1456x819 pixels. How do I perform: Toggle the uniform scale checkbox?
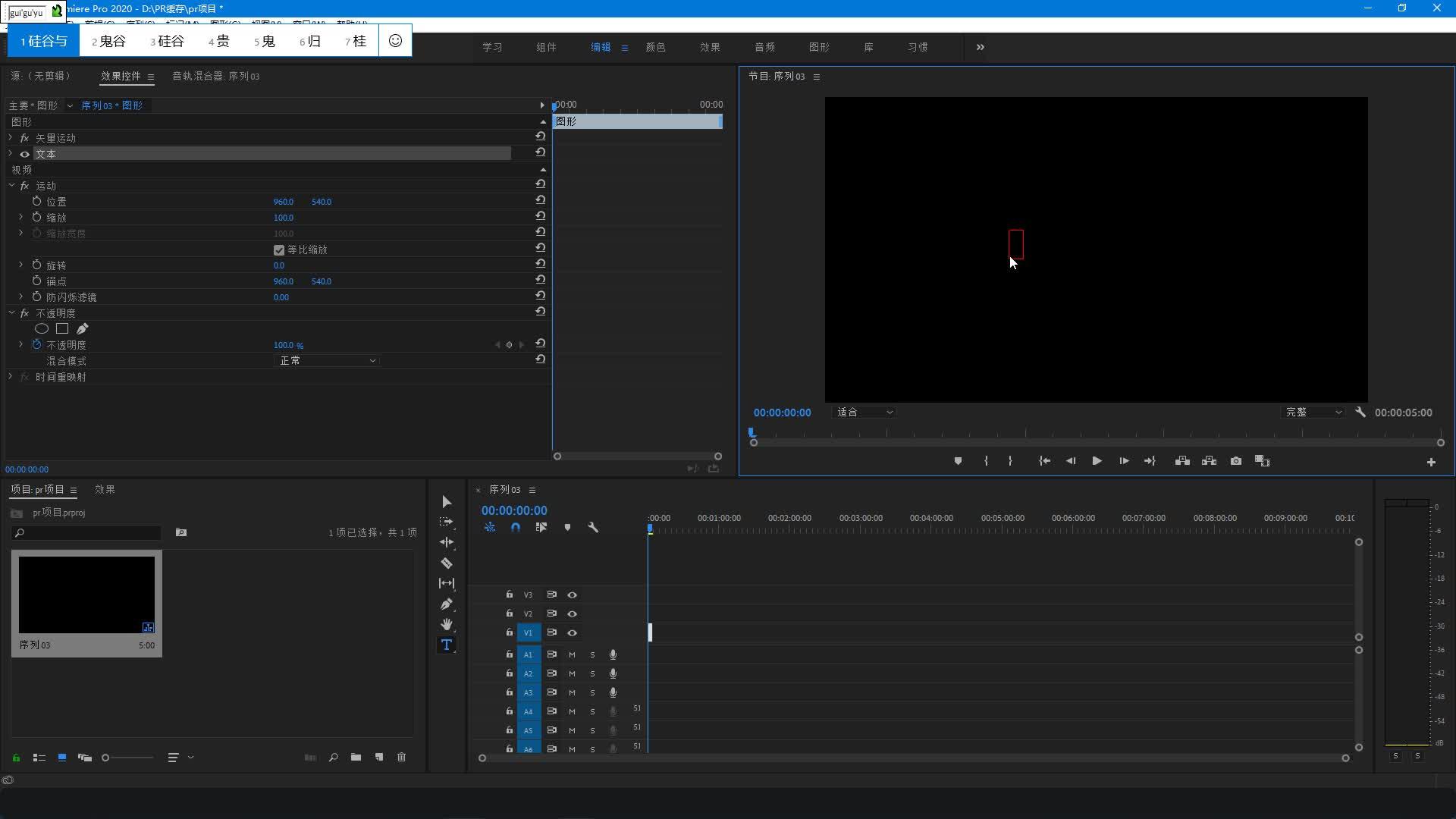[278, 250]
